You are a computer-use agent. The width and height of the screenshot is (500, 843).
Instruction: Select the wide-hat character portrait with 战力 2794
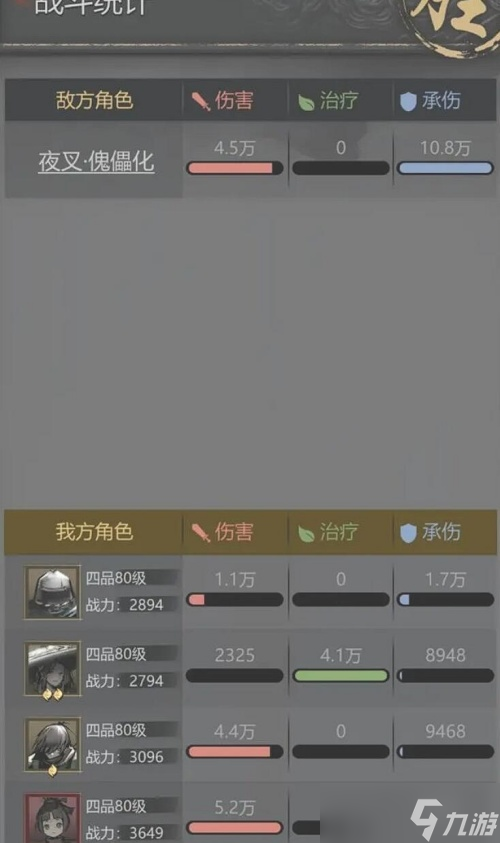click(x=52, y=669)
